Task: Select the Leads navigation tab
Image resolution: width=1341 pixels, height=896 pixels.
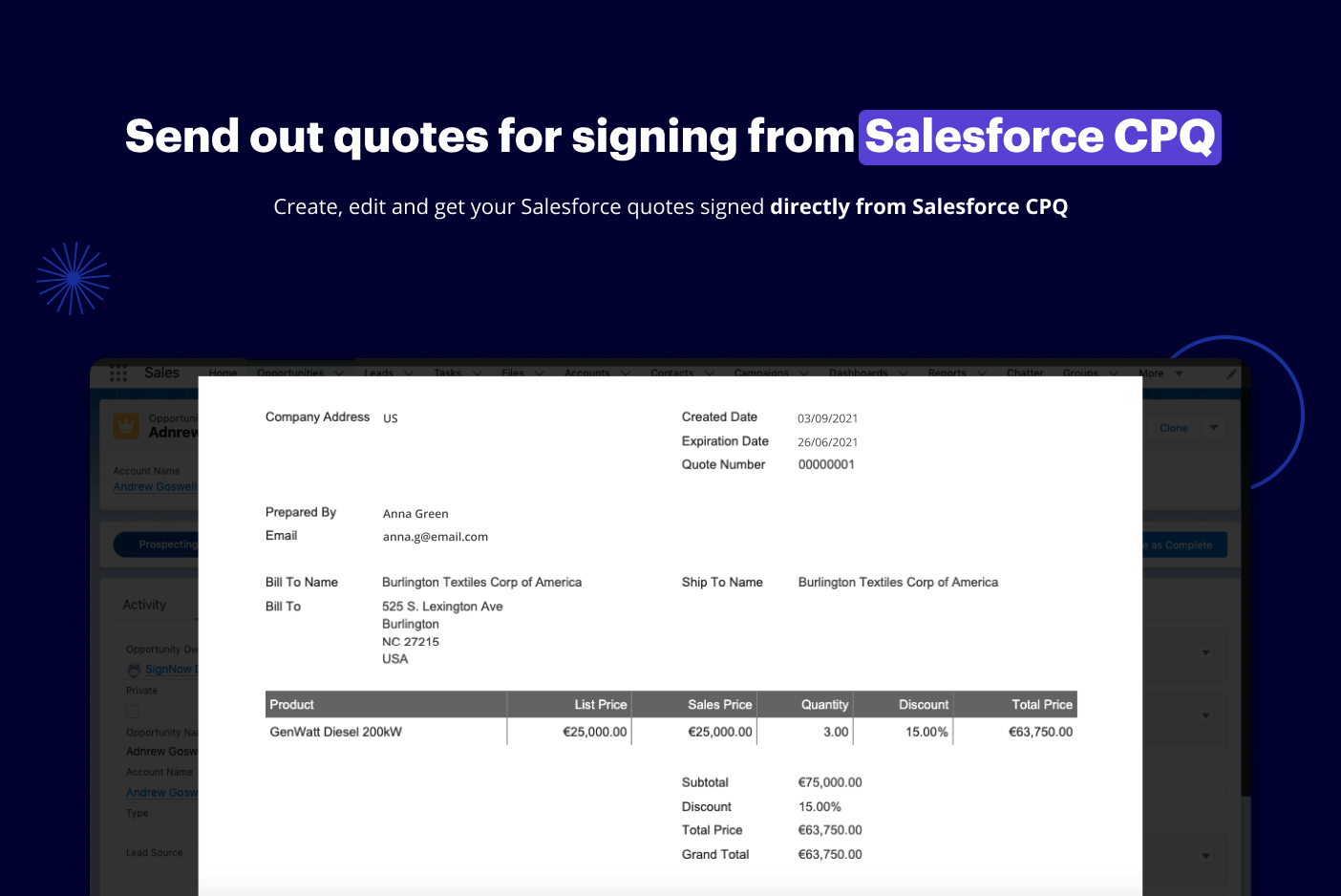Action: click(x=380, y=373)
